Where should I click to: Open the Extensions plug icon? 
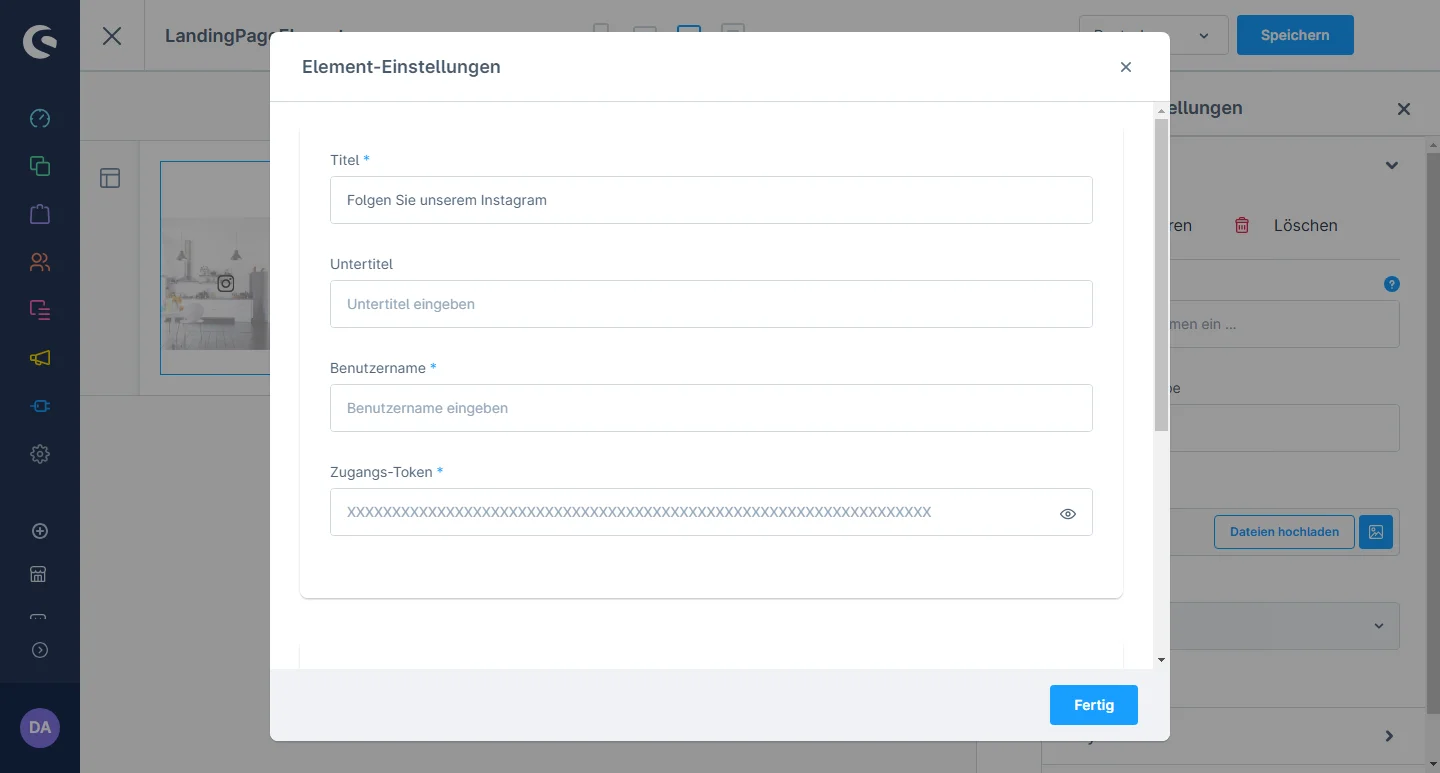(x=40, y=406)
